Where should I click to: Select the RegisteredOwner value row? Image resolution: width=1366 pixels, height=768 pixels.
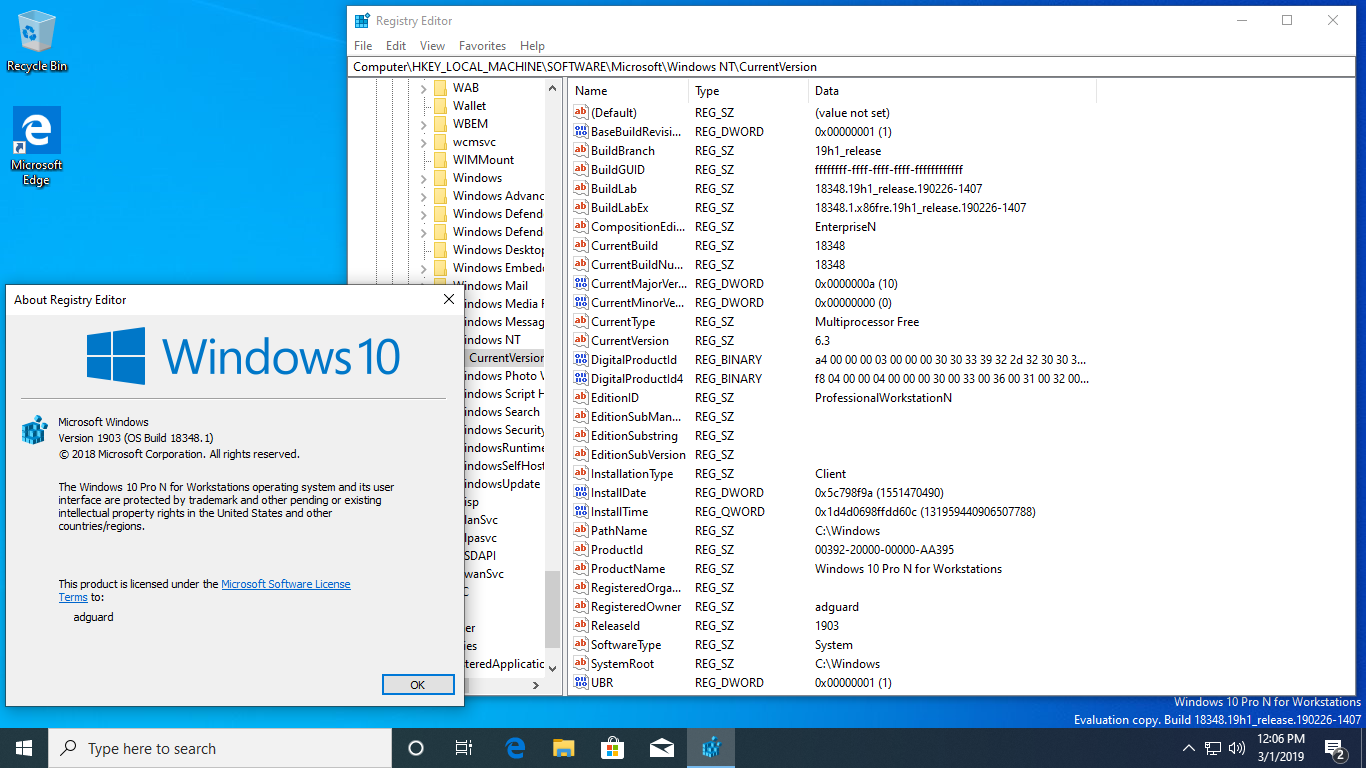[x=832, y=607]
